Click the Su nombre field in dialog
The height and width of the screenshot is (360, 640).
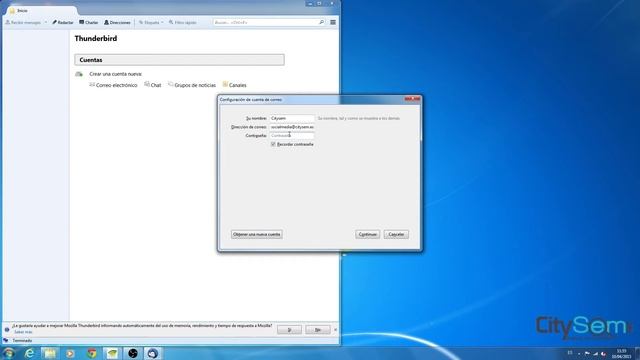[291, 118]
